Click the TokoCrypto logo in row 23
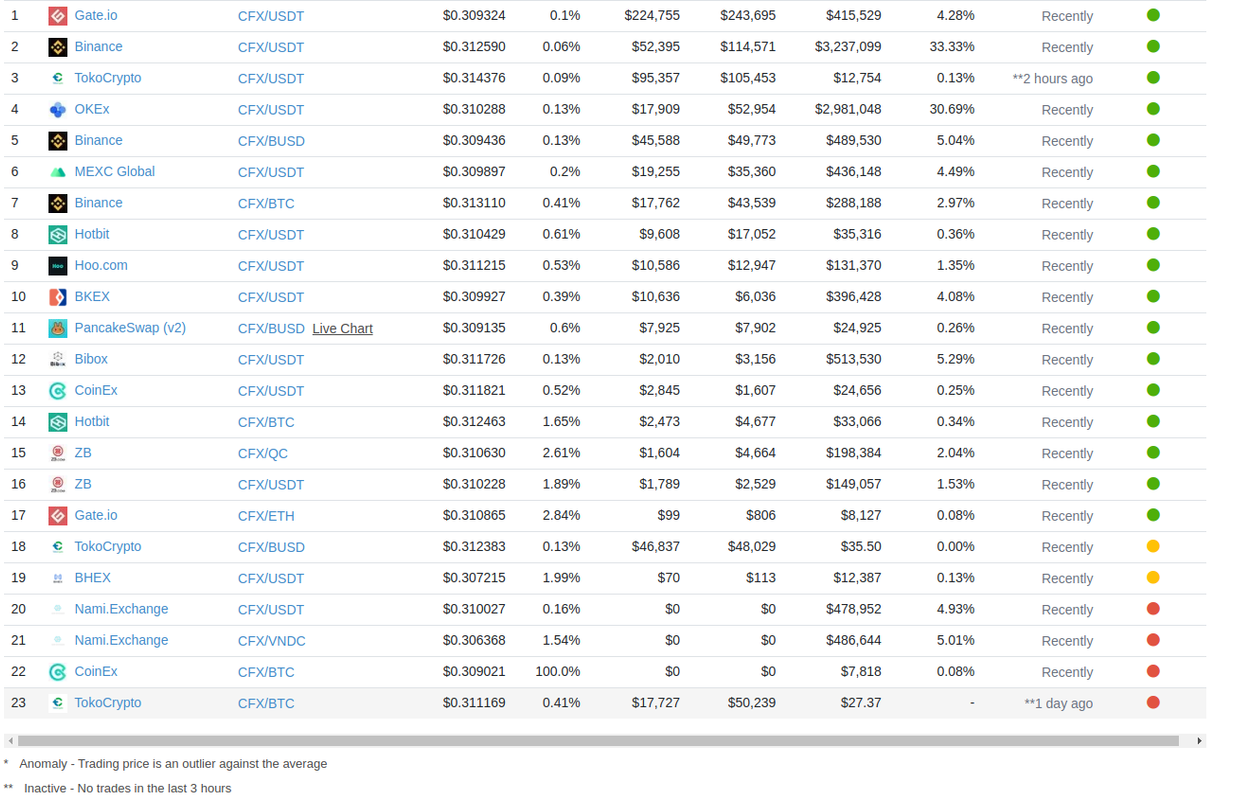Viewport: 1252px width, 800px height. click(x=58, y=703)
